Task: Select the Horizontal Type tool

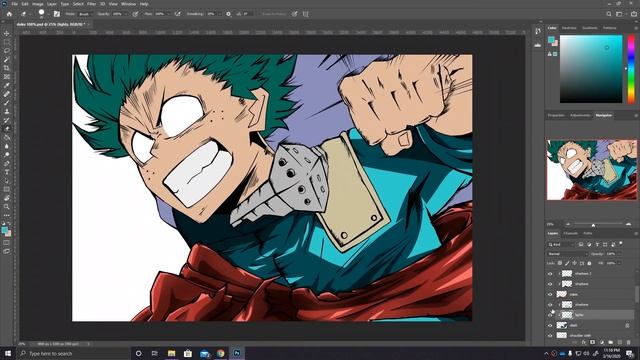Action: [7, 172]
